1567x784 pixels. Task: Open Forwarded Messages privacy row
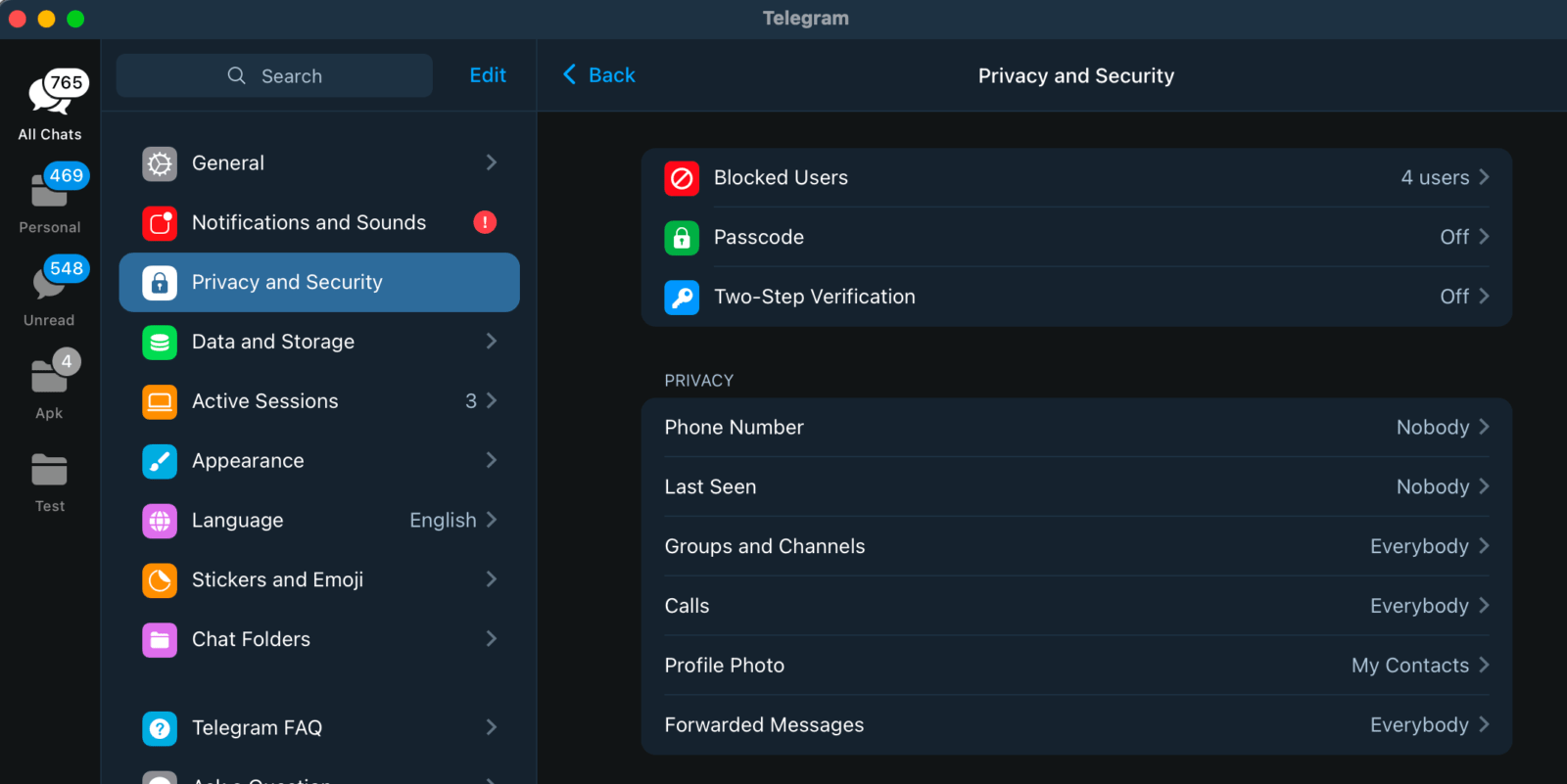tap(1076, 725)
